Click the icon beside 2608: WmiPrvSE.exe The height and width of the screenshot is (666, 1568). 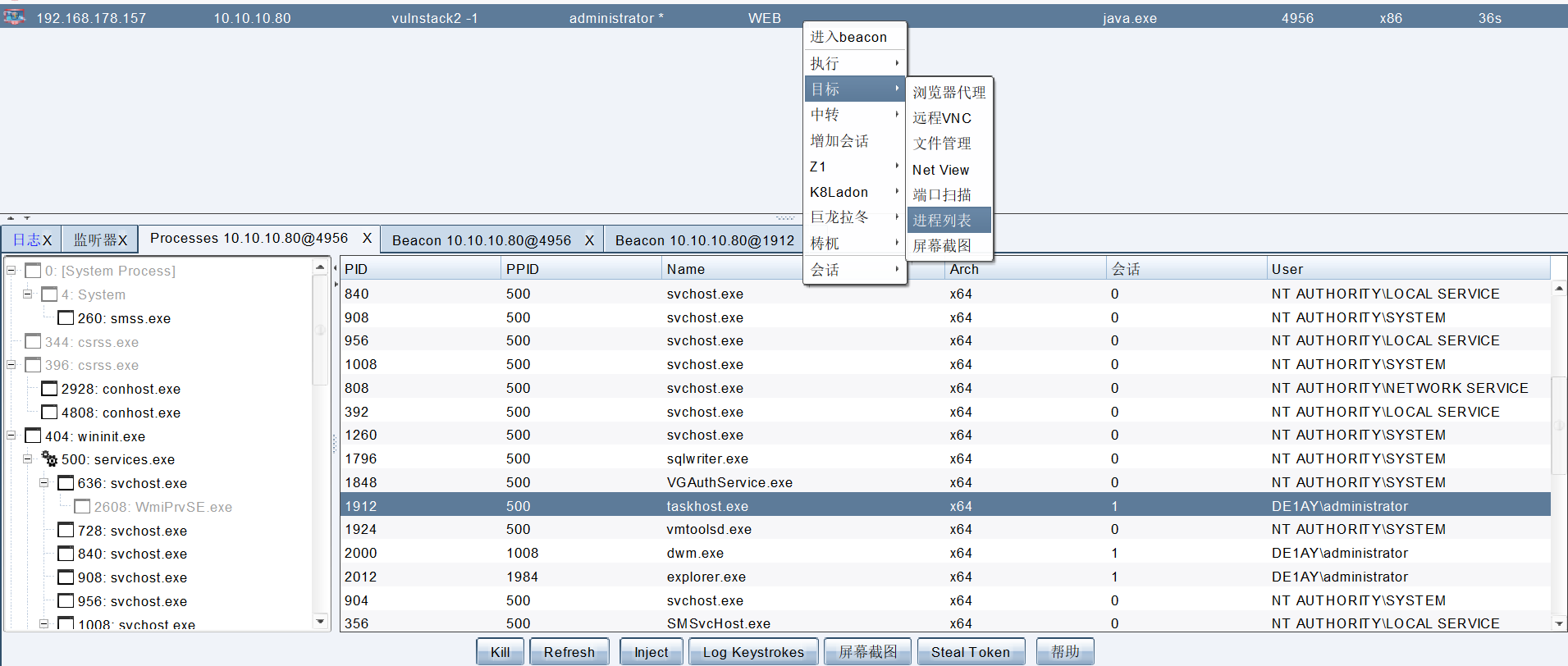(x=82, y=507)
